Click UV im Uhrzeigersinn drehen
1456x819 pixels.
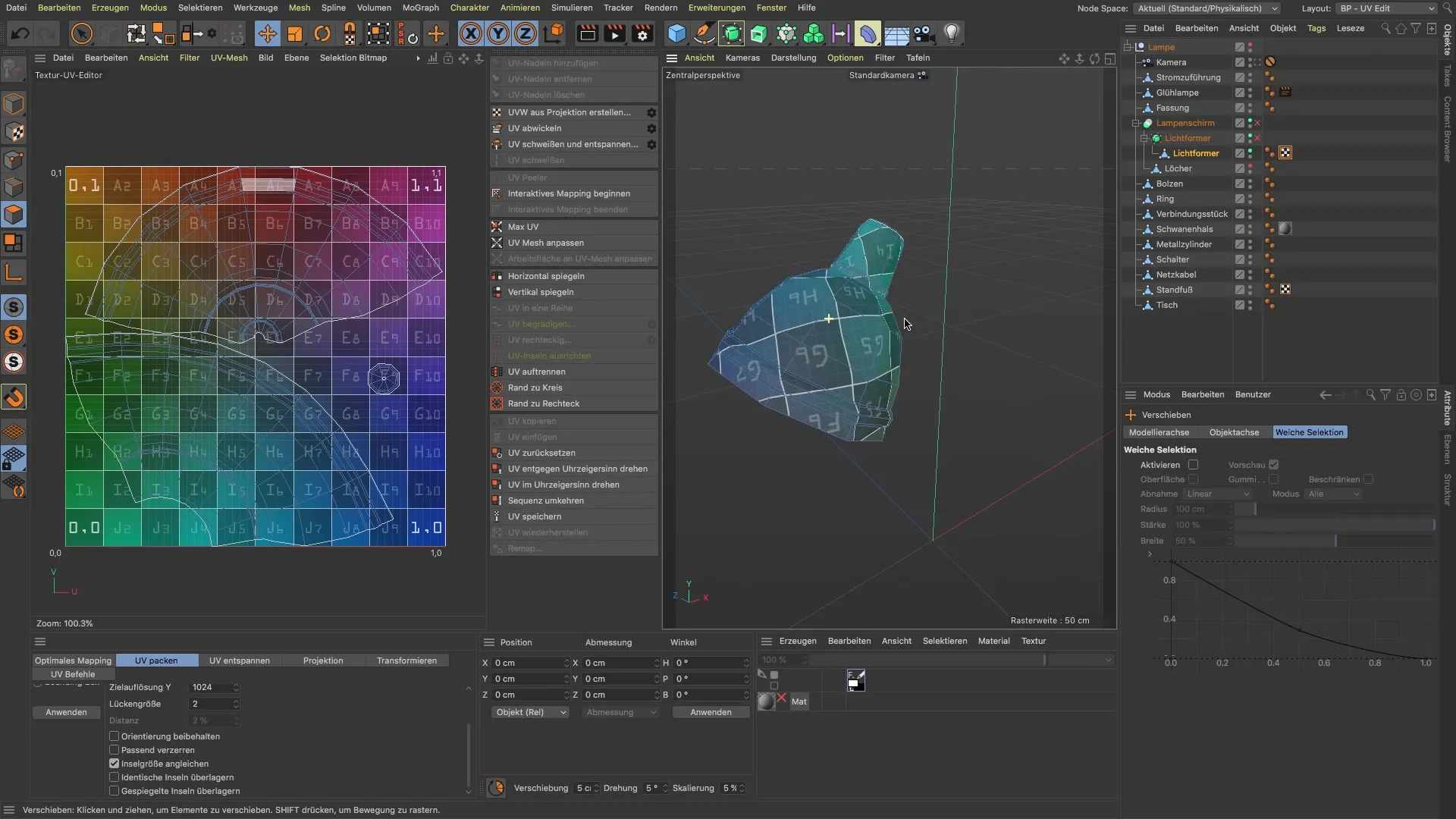[x=573, y=485]
